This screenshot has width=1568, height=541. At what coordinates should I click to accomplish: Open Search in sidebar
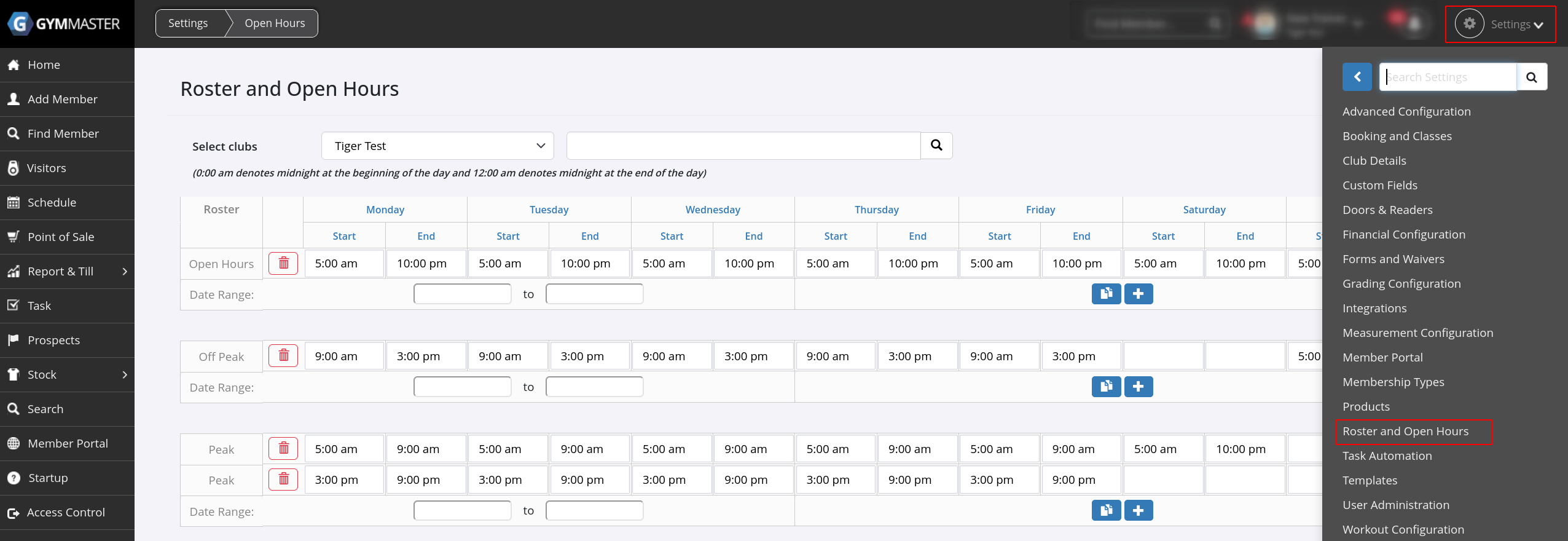point(67,409)
